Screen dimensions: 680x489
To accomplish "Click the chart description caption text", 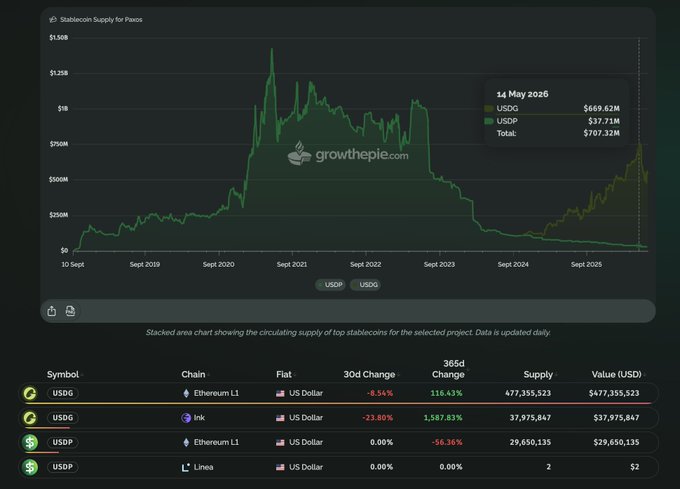I will [348, 333].
